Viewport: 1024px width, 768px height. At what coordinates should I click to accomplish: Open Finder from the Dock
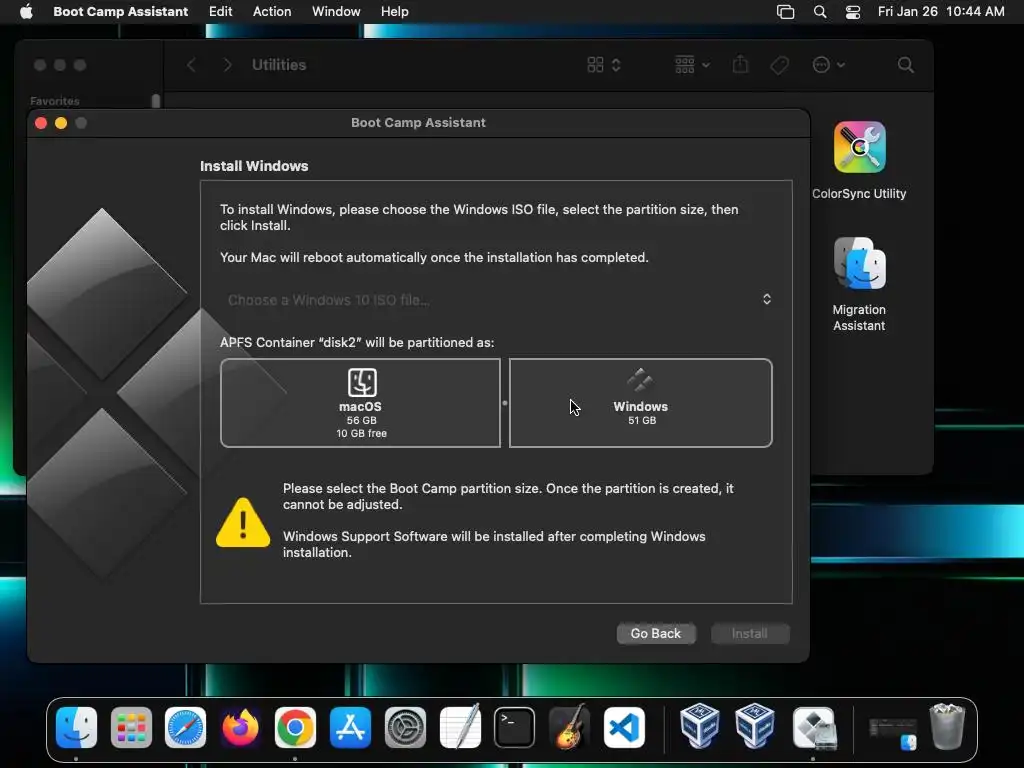(x=76, y=728)
